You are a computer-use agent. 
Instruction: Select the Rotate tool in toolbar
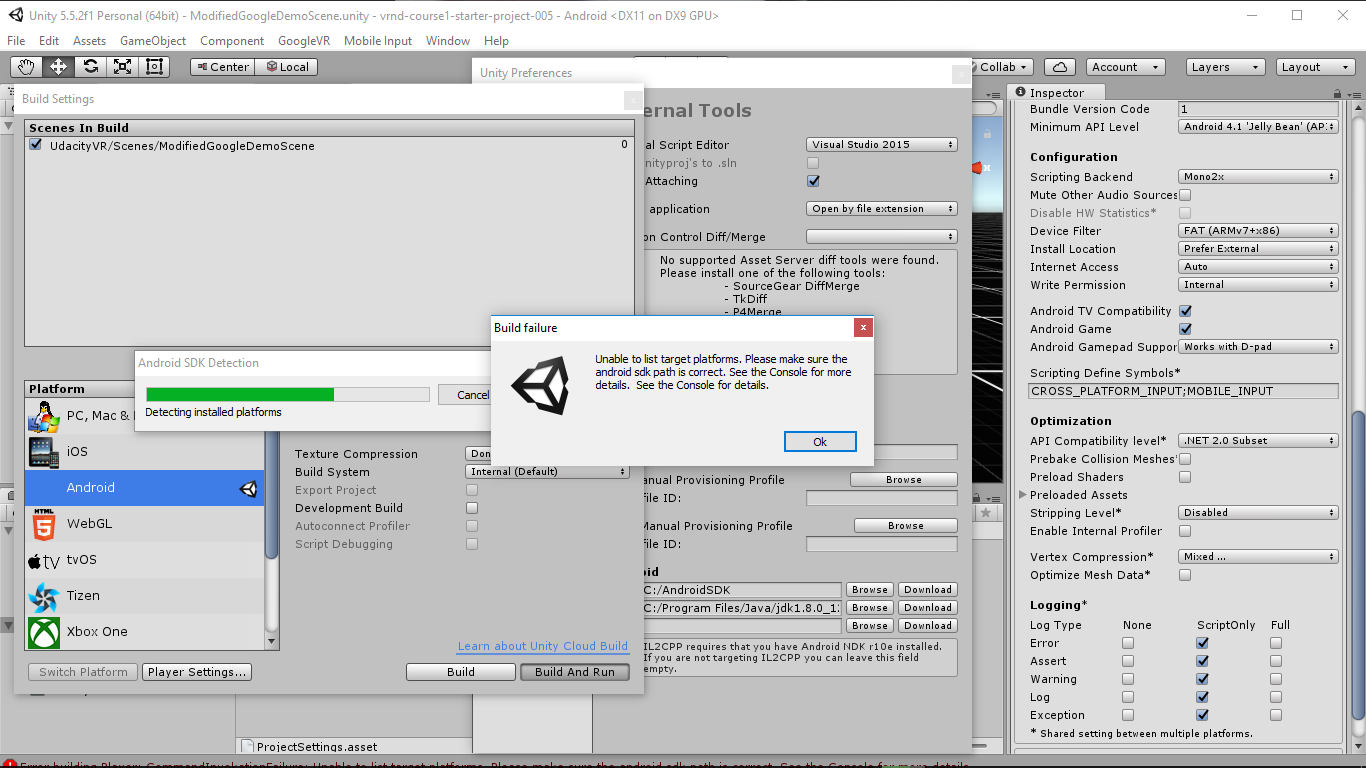(90, 67)
